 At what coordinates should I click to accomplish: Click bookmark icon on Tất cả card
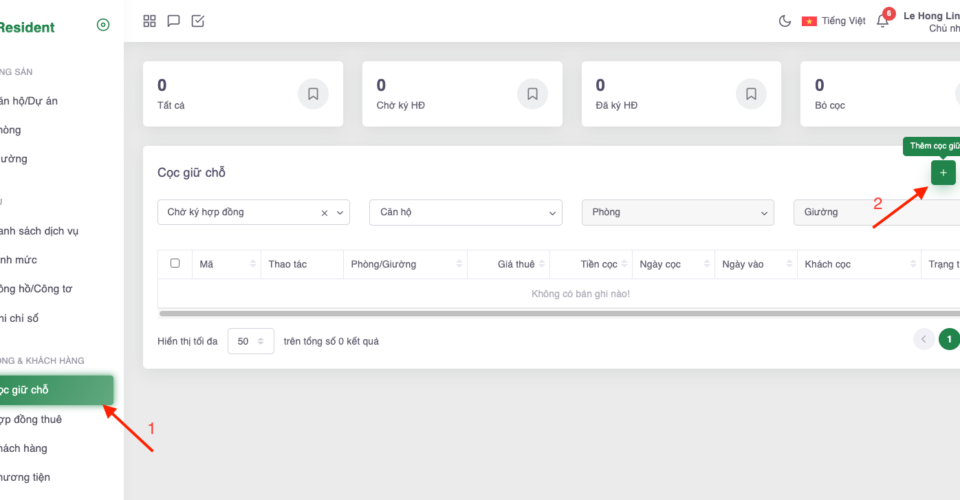click(313, 94)
